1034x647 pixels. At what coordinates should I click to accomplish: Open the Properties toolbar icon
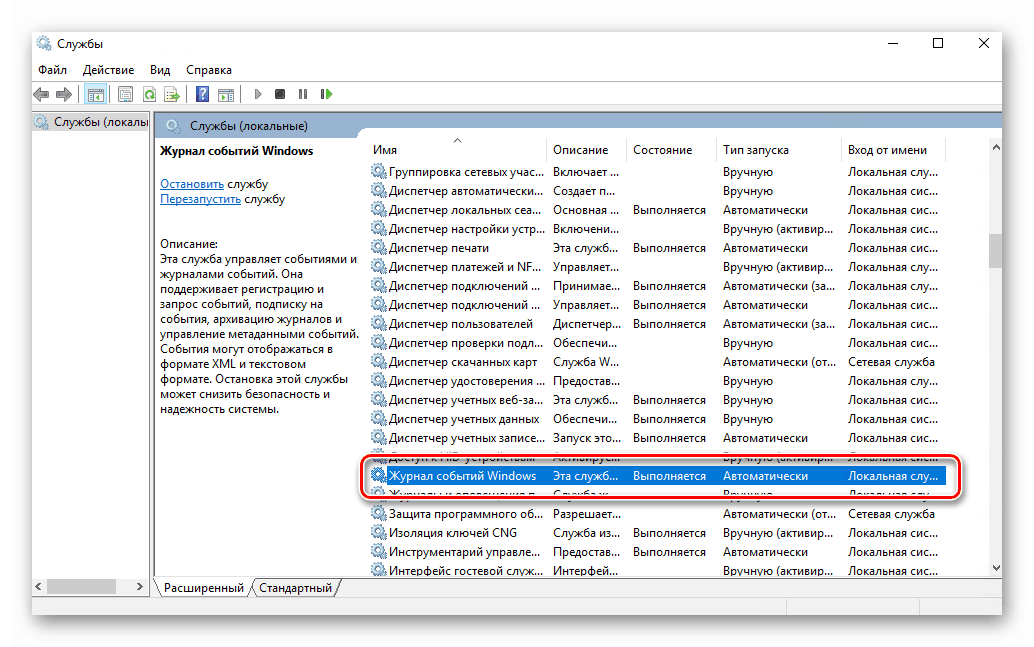125,94
